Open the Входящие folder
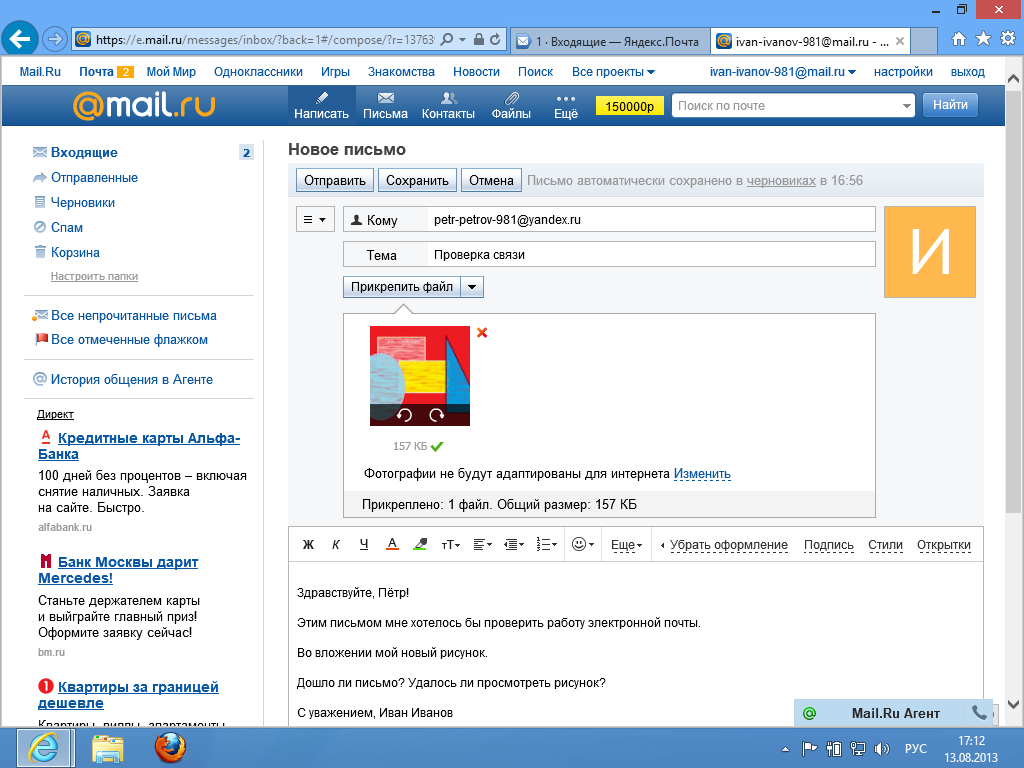The width and height of the screenshot is (1024, 768). [x=84, y=152]
